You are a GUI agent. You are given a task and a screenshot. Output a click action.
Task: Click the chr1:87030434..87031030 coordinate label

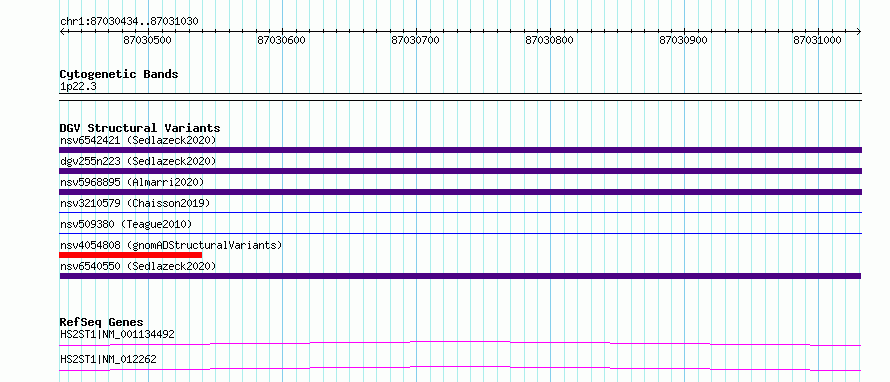129,21
